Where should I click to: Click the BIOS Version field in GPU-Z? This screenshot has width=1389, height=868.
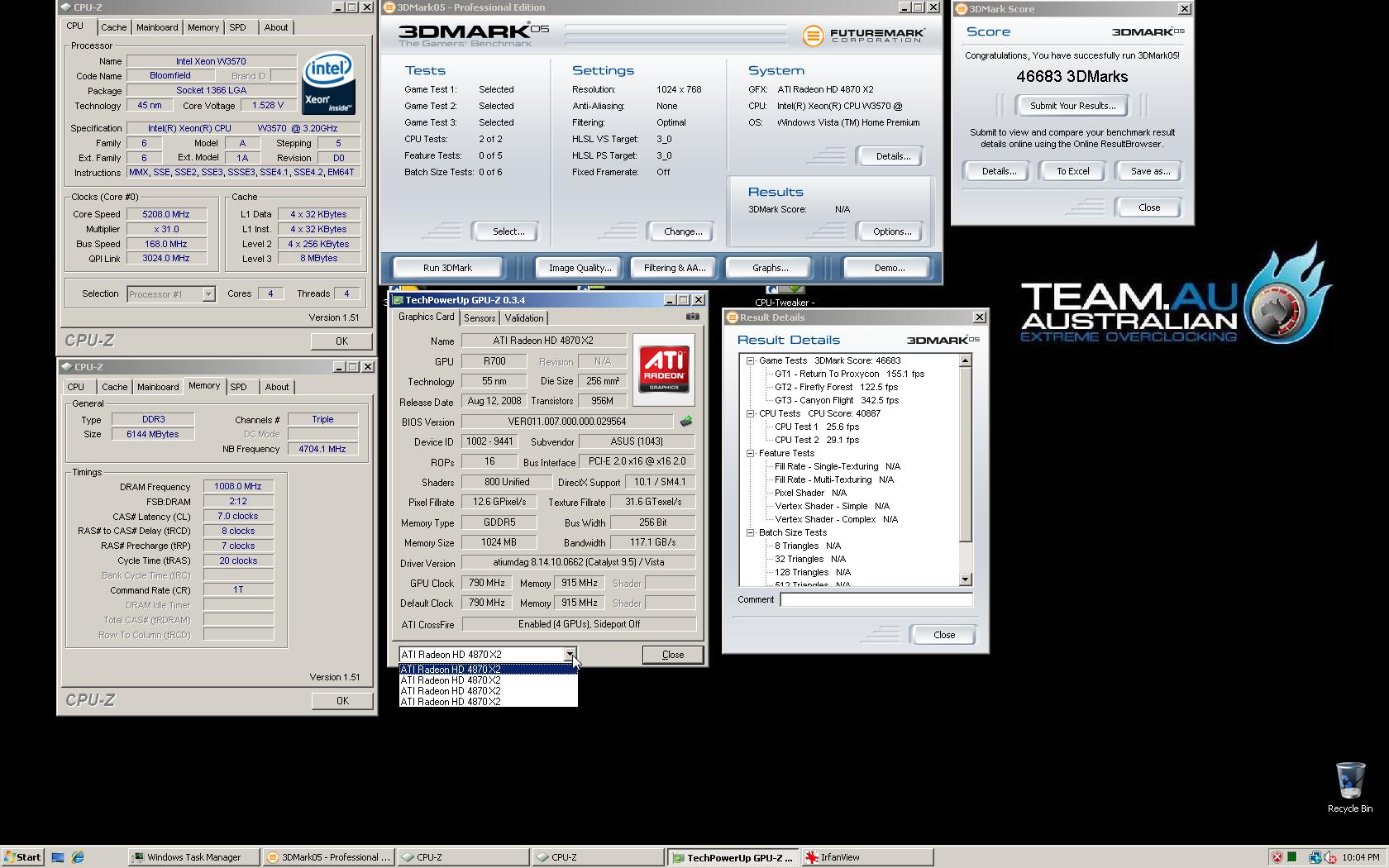click(x=566, y=422)
